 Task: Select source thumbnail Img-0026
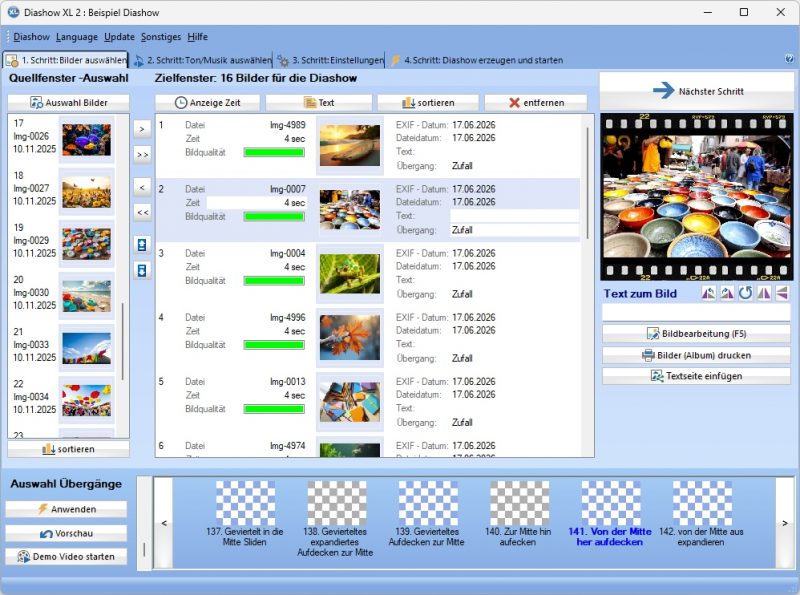[86, 139]
